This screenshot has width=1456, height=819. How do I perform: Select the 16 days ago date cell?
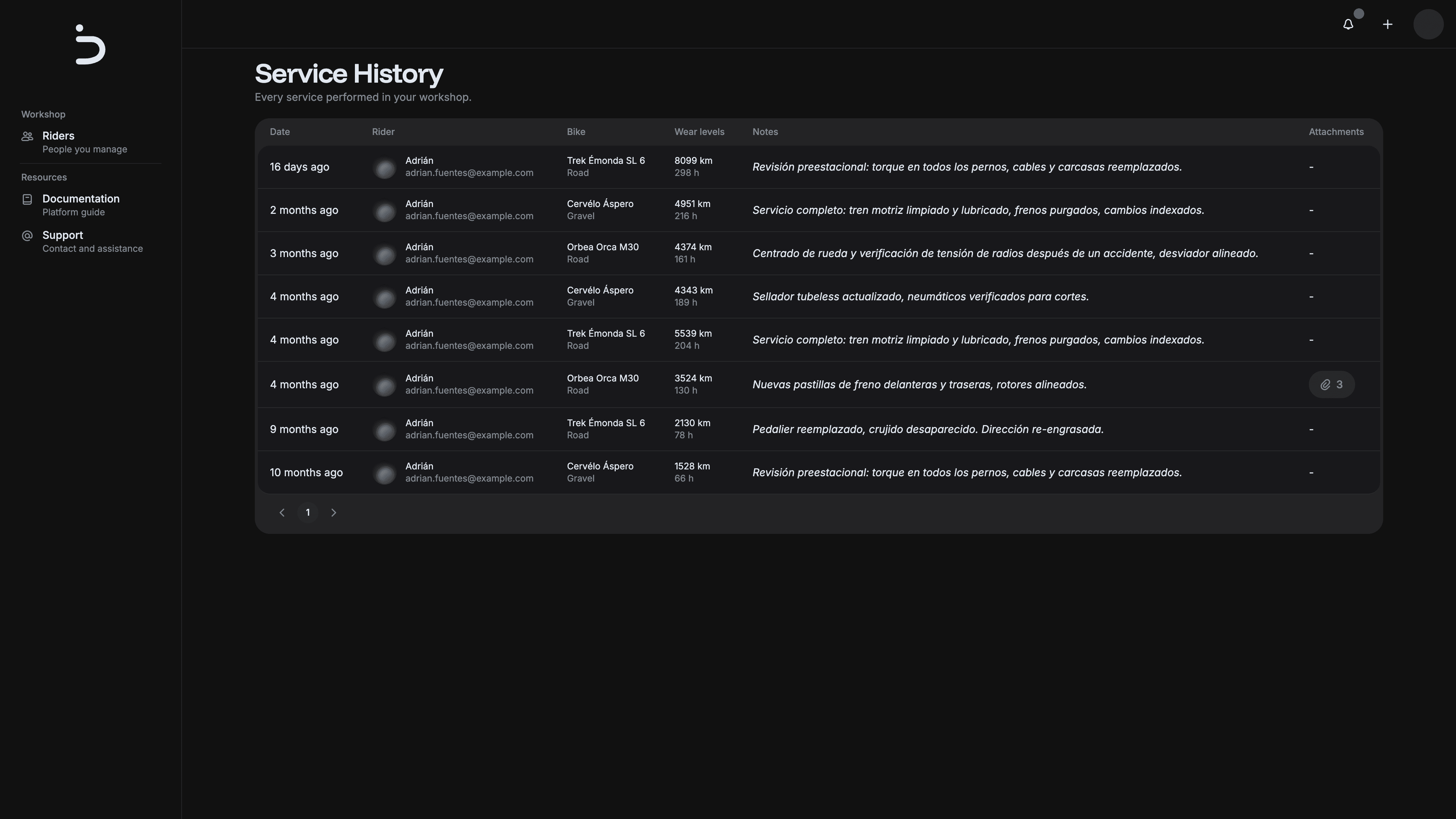click(x=300, y=167)
